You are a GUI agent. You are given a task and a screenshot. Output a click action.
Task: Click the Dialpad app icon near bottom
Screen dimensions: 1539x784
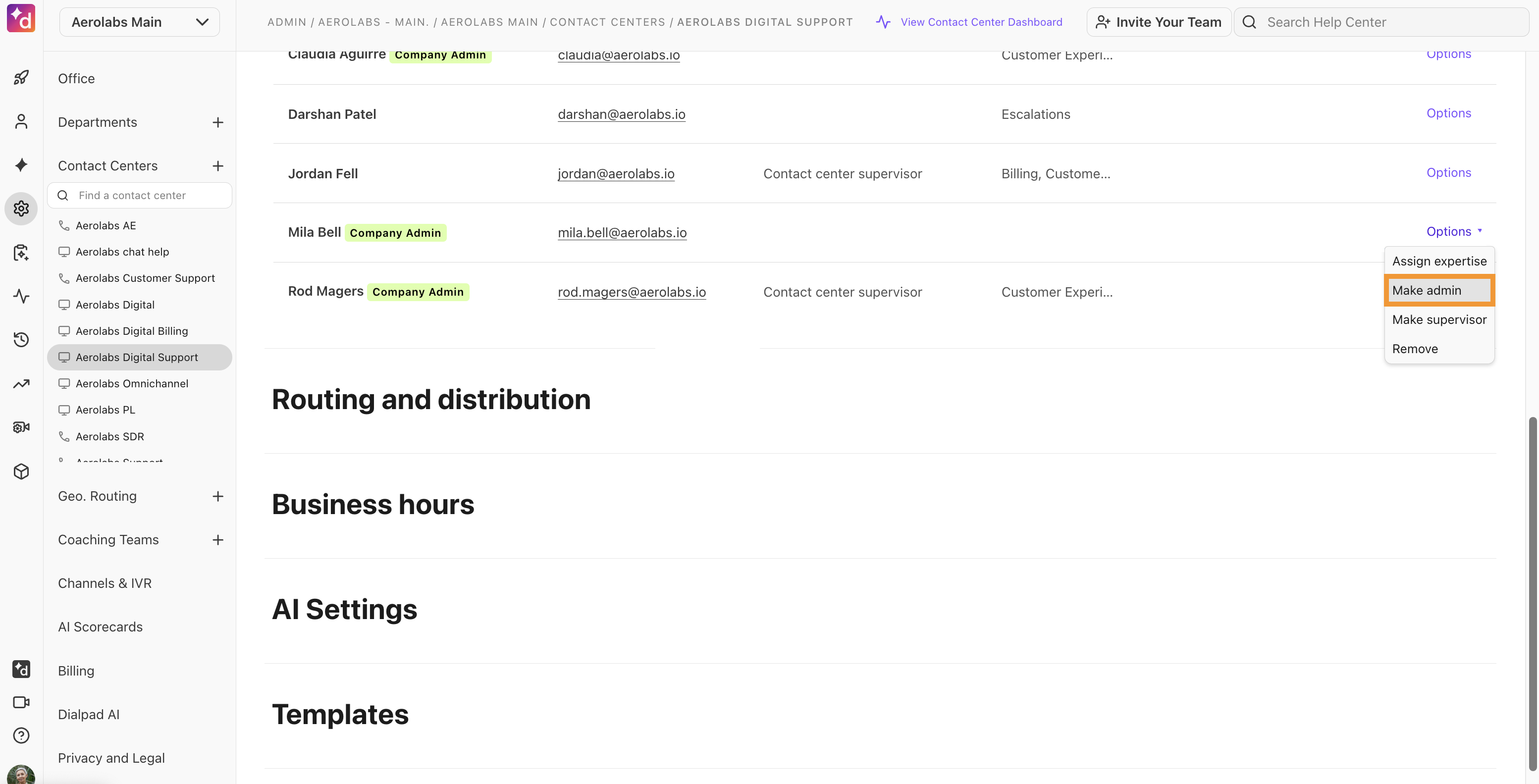[21, 669]
